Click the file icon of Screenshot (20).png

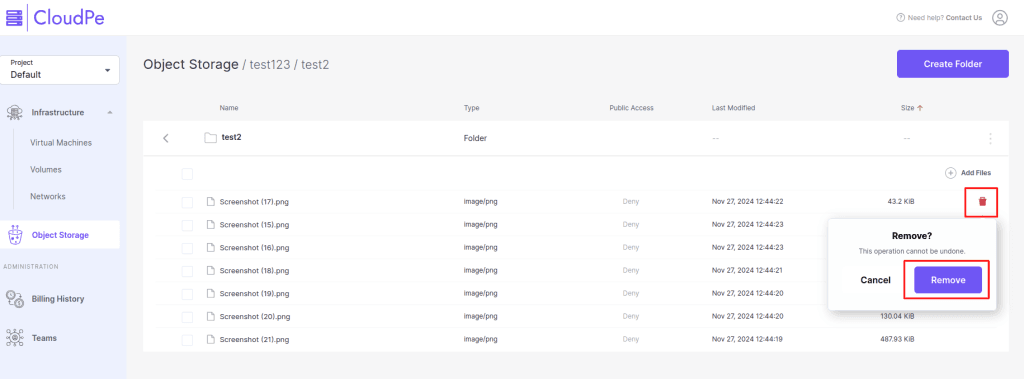click(211, 316)
